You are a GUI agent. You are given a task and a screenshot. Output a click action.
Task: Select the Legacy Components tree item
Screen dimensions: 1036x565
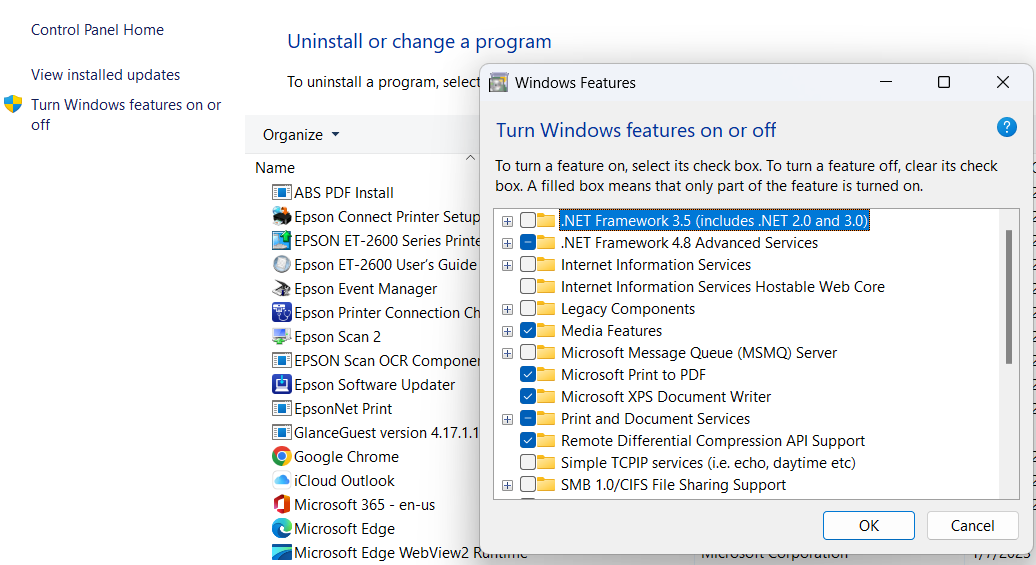[x=627, y=309]
